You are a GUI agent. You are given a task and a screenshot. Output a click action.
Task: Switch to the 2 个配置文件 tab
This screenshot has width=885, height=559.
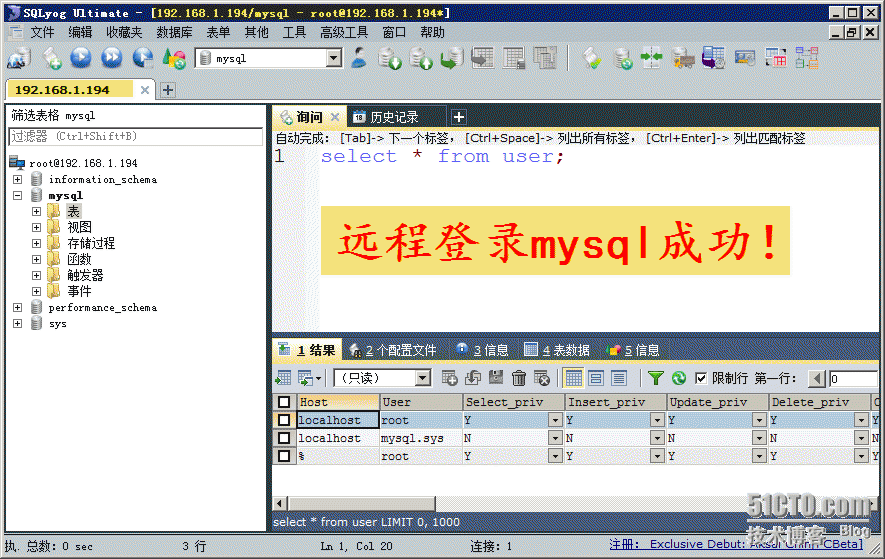tap(393, 350)
